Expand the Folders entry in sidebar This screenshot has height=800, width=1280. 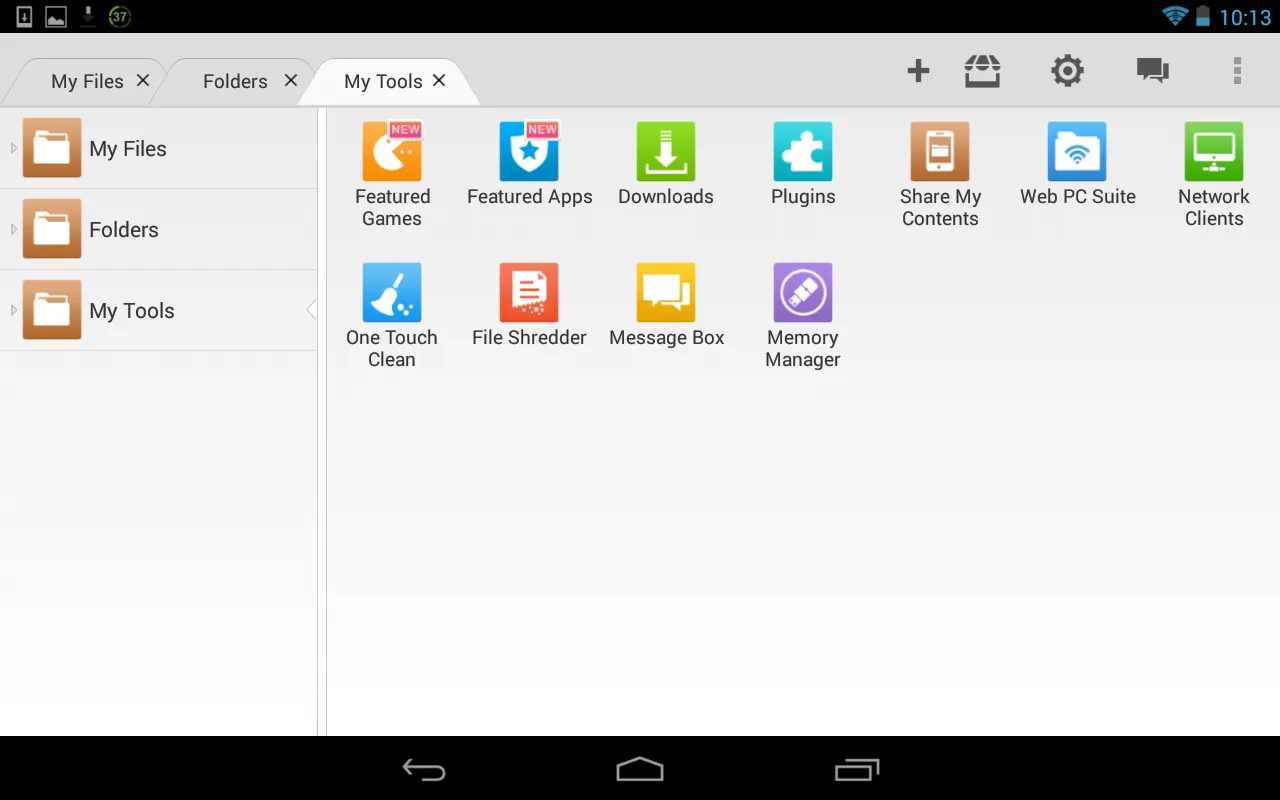(14, 229)
